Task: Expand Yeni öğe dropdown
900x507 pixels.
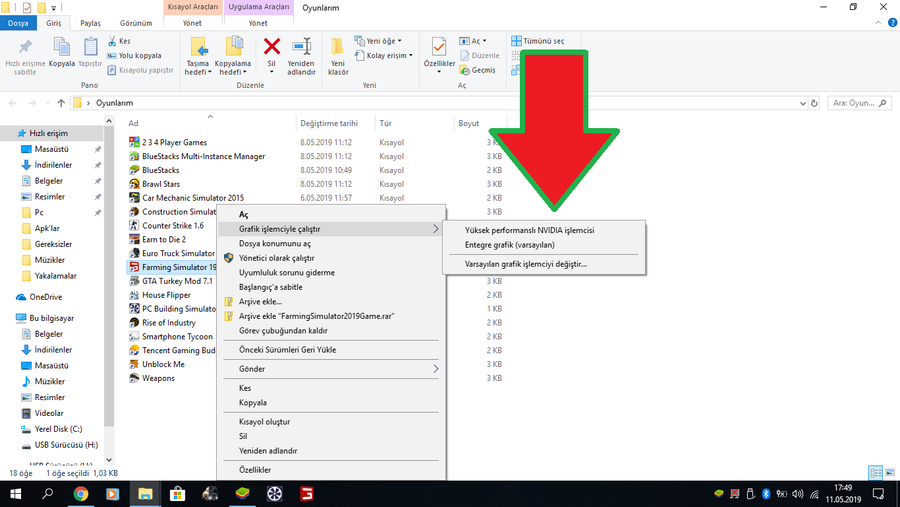Action: [379, 41]
